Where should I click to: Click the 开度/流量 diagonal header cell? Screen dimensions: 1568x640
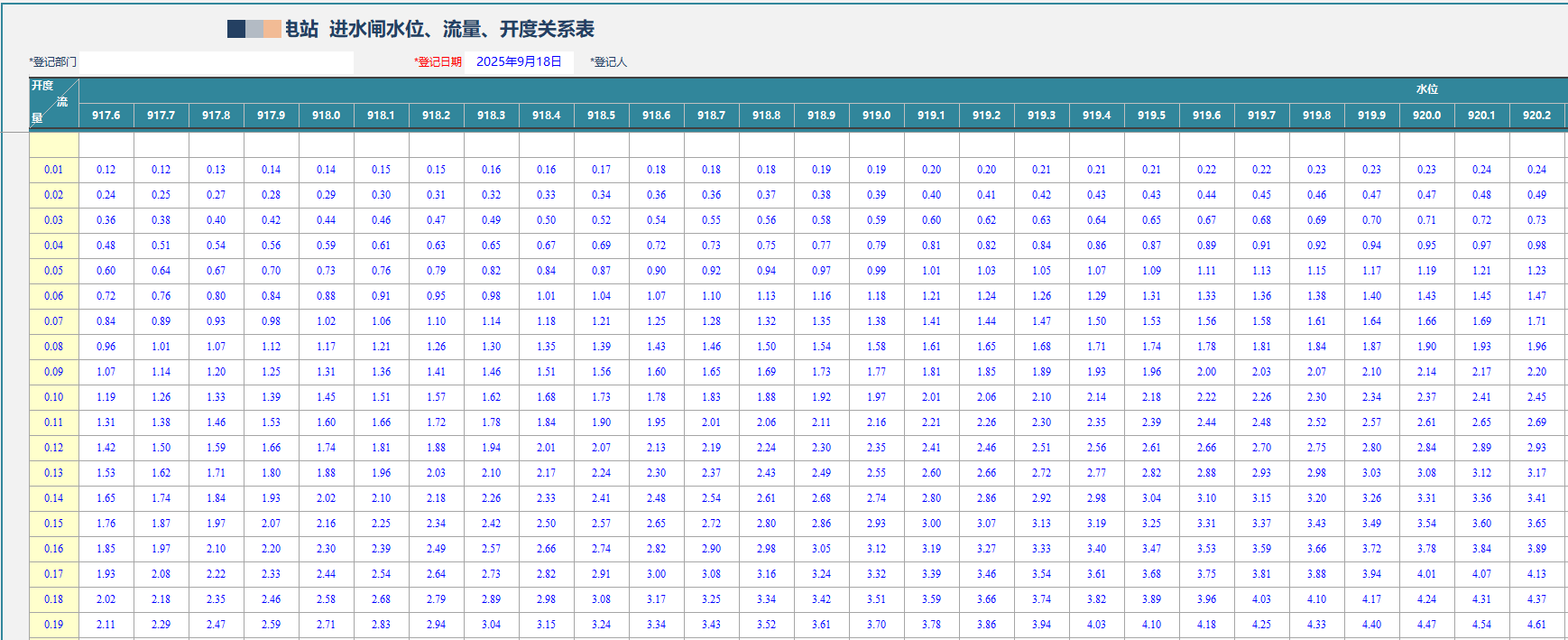coord(54,103)
